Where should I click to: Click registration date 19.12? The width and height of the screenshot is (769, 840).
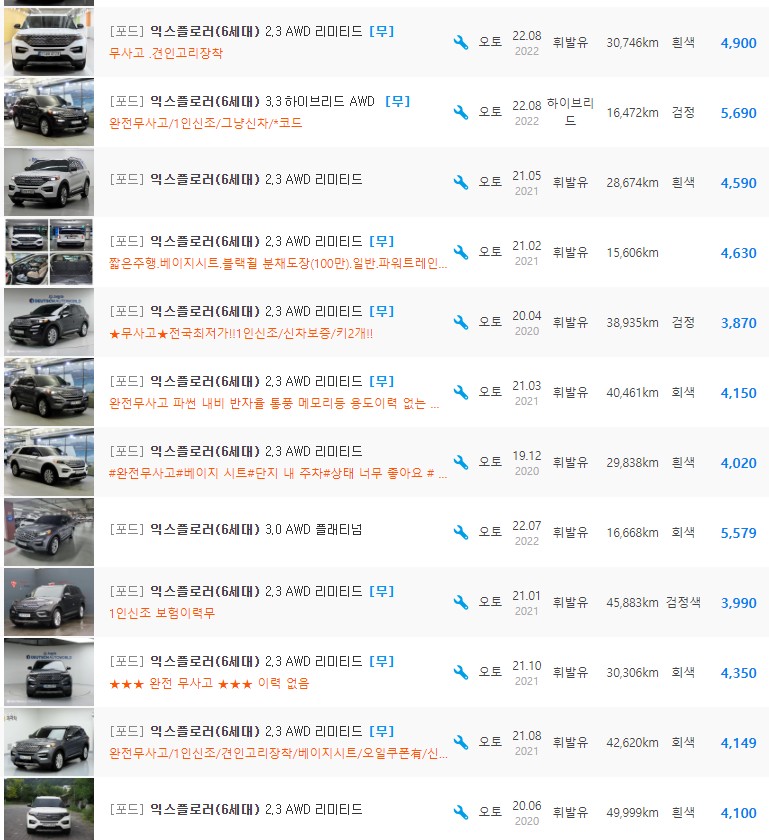coord(527,456)
